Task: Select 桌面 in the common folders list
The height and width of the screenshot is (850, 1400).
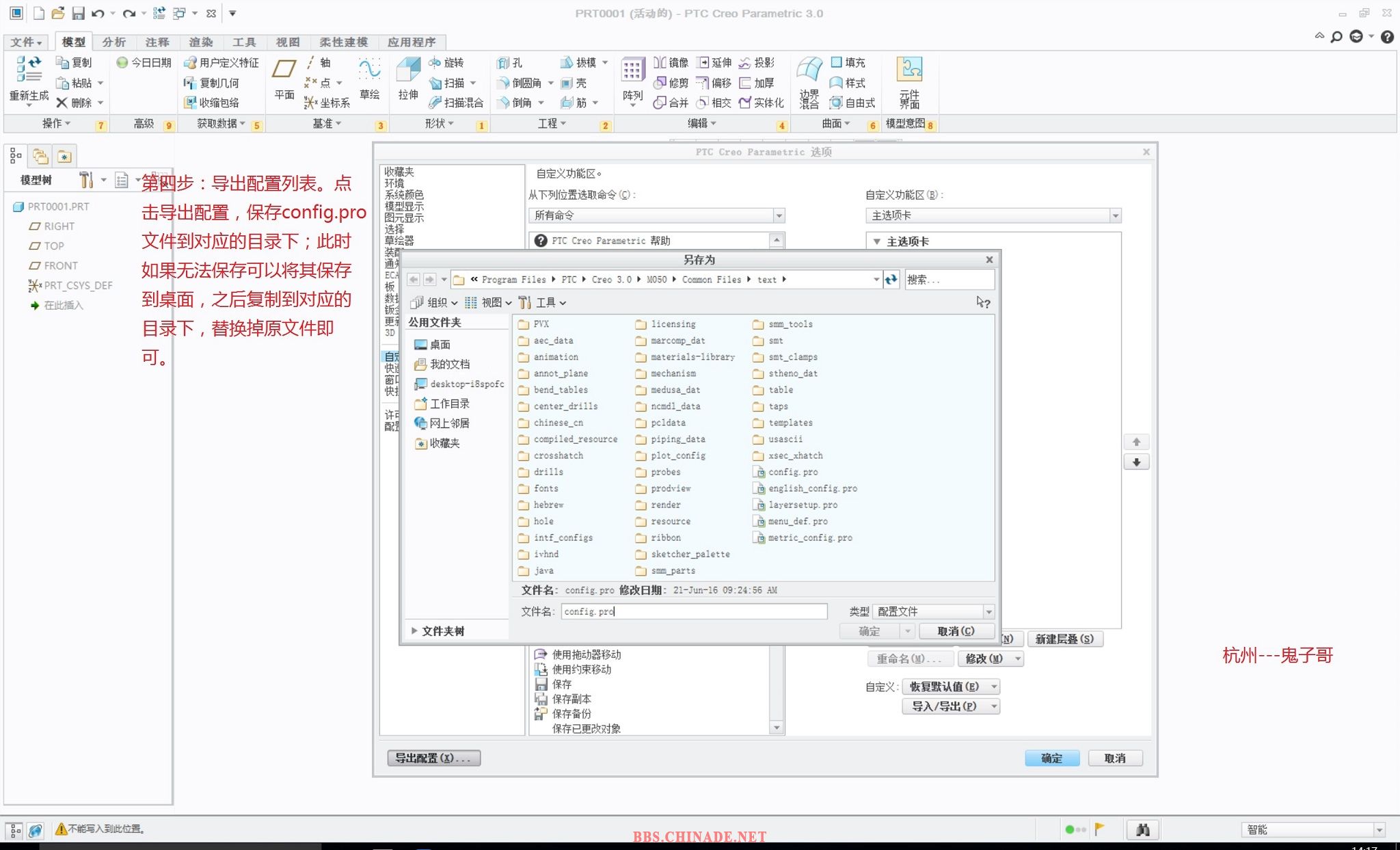Action: click(433, 345)
